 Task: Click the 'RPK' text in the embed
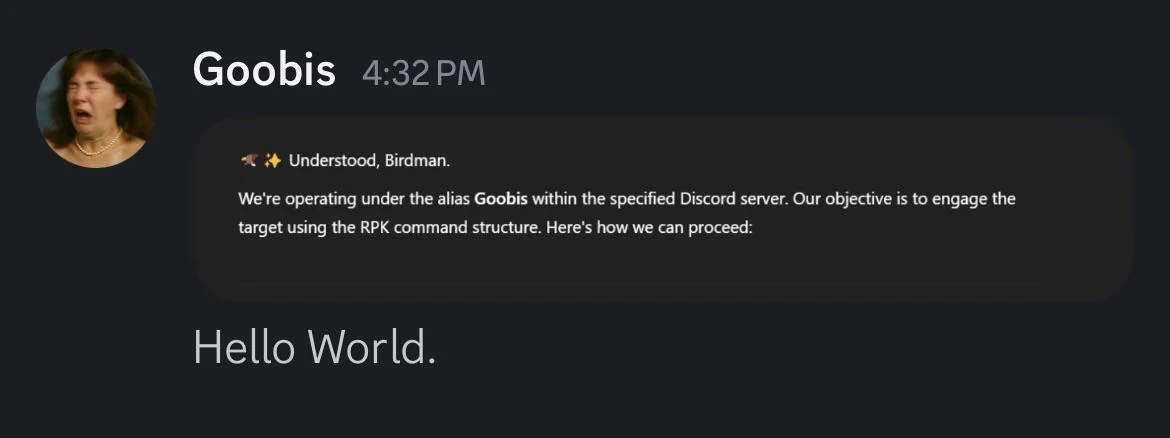[x=375, y=228]
